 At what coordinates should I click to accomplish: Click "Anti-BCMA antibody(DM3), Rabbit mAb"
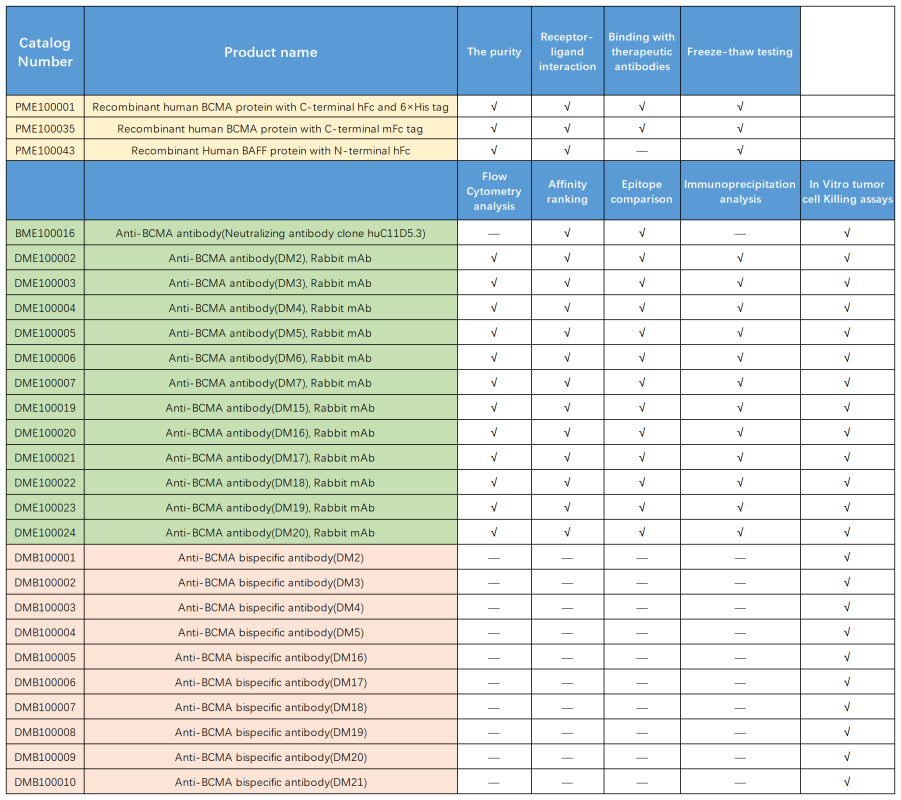pos(270,283)
